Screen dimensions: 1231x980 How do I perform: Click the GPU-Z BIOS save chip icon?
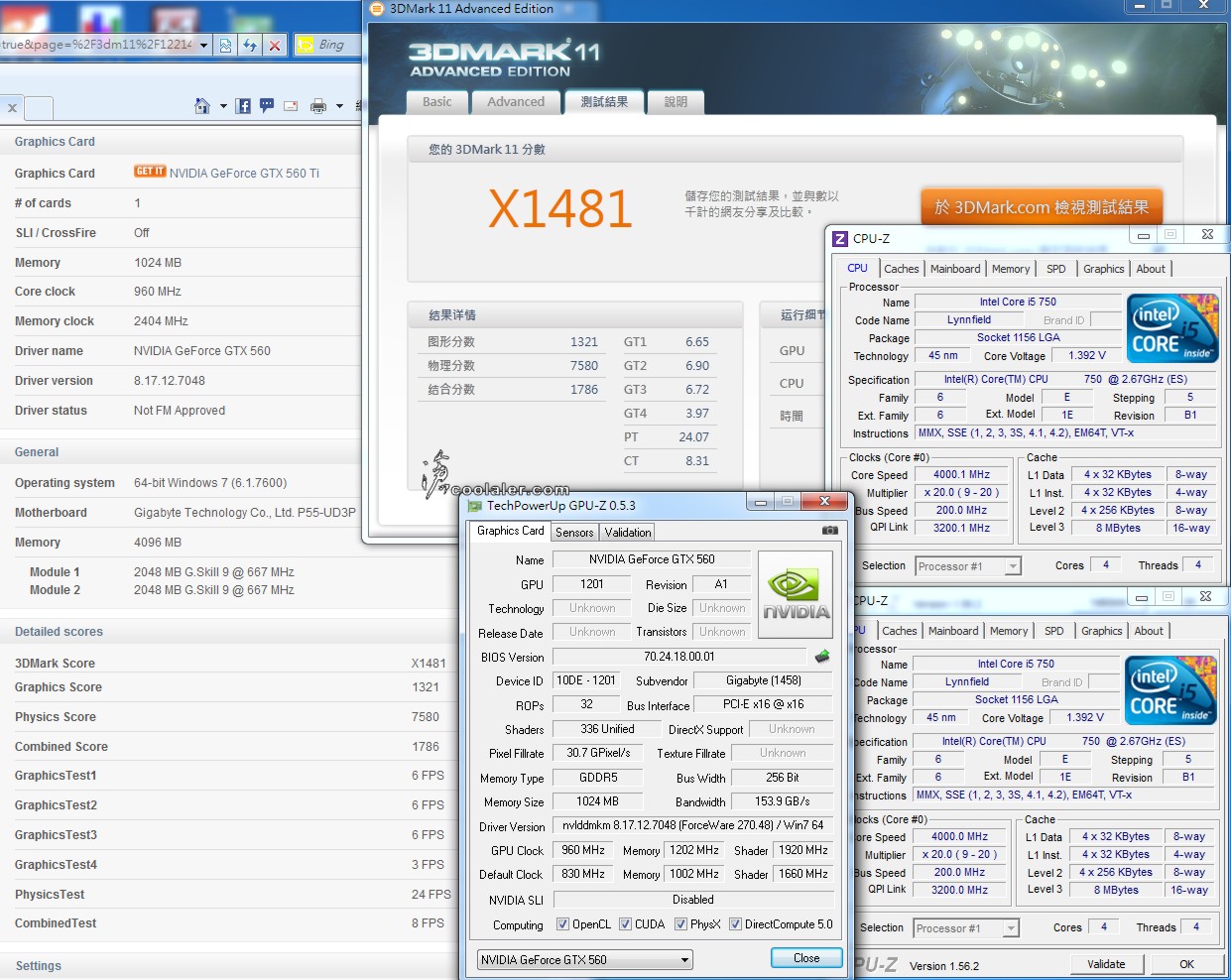[x=822, y=657]
